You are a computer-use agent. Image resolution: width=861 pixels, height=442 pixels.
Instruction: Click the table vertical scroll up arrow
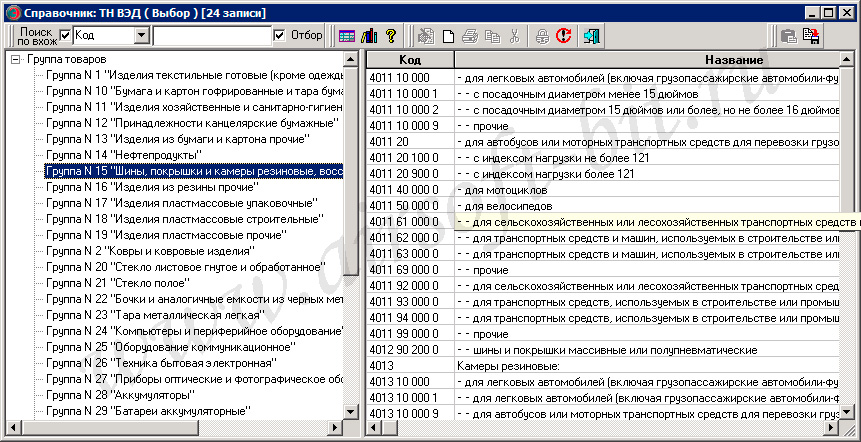[847, 59]
